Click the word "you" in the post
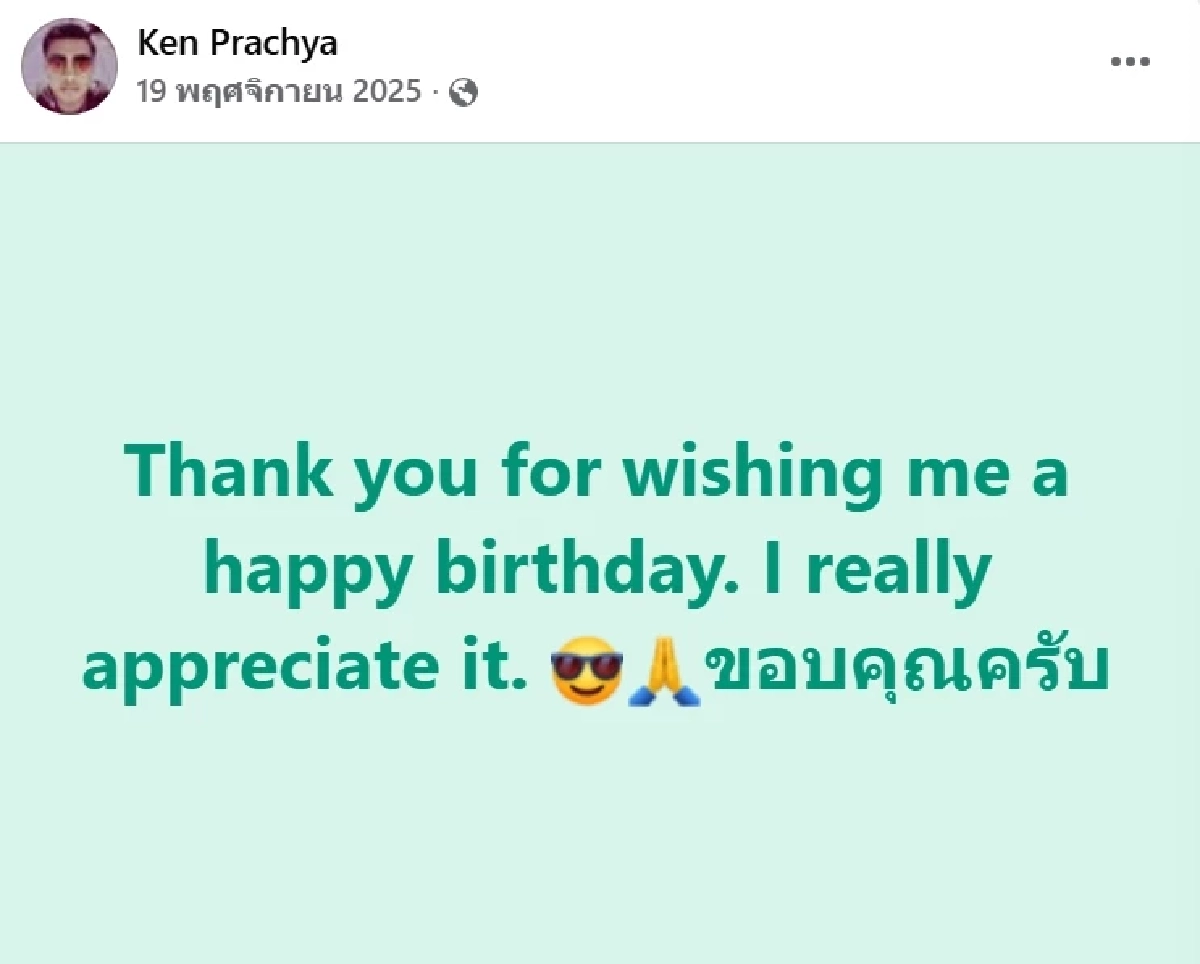 pos(415,475)
